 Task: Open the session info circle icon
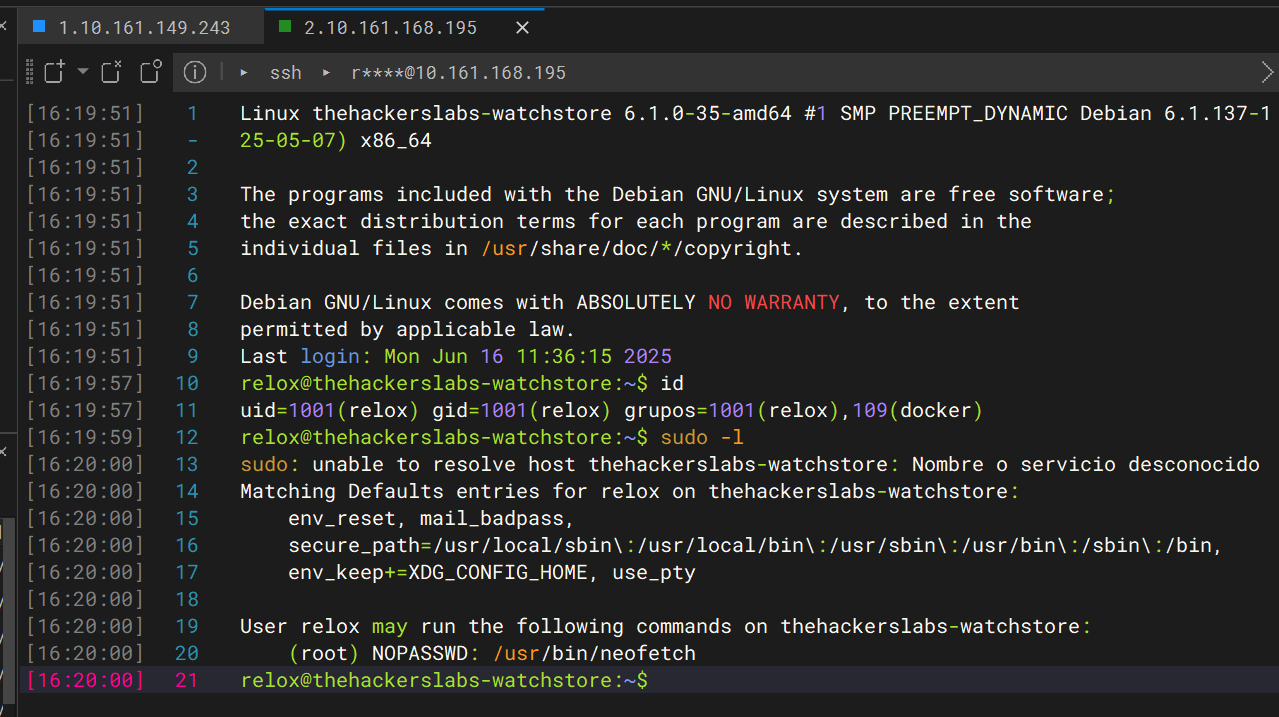click(195, 72)
